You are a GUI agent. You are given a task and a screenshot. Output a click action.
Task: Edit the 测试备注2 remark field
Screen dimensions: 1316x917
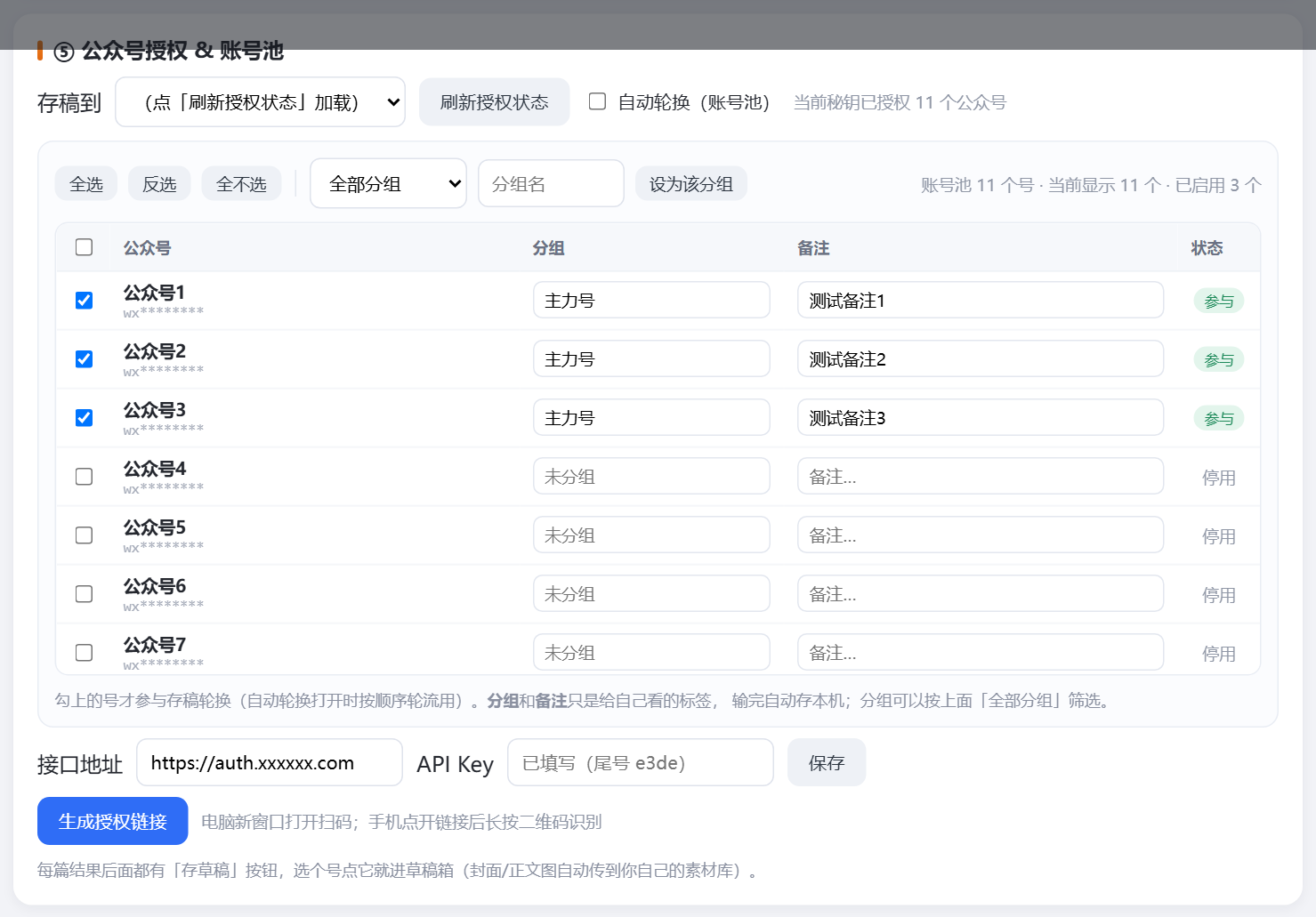coord(981,359)
